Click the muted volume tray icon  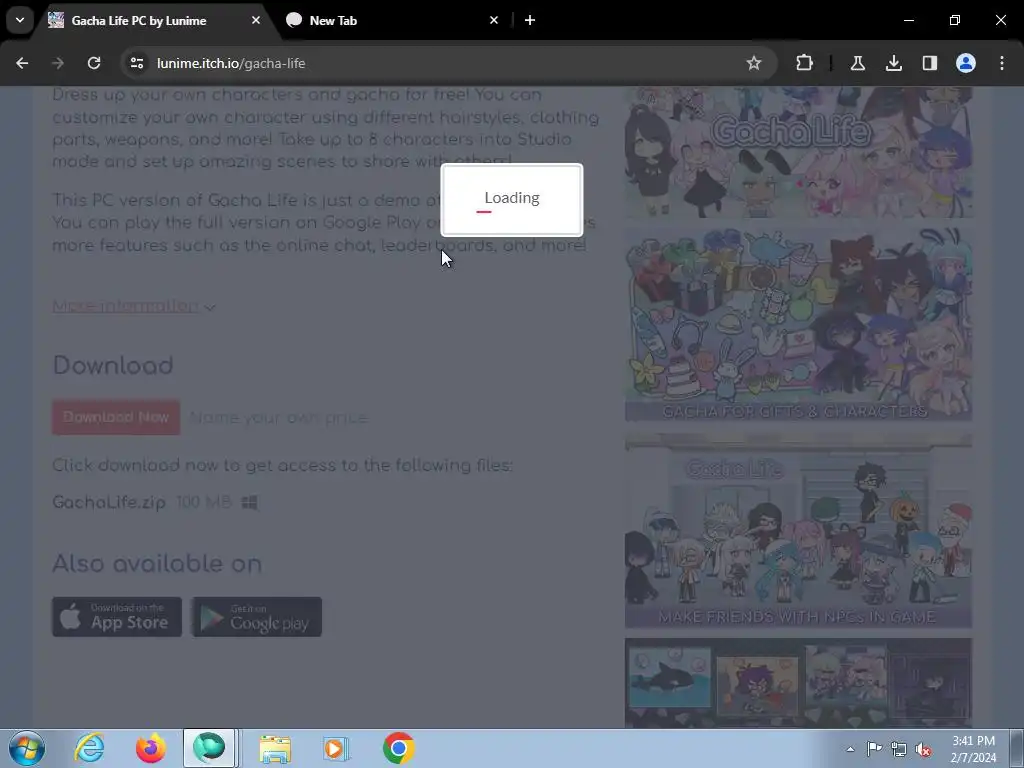click(x=923, y=749)
